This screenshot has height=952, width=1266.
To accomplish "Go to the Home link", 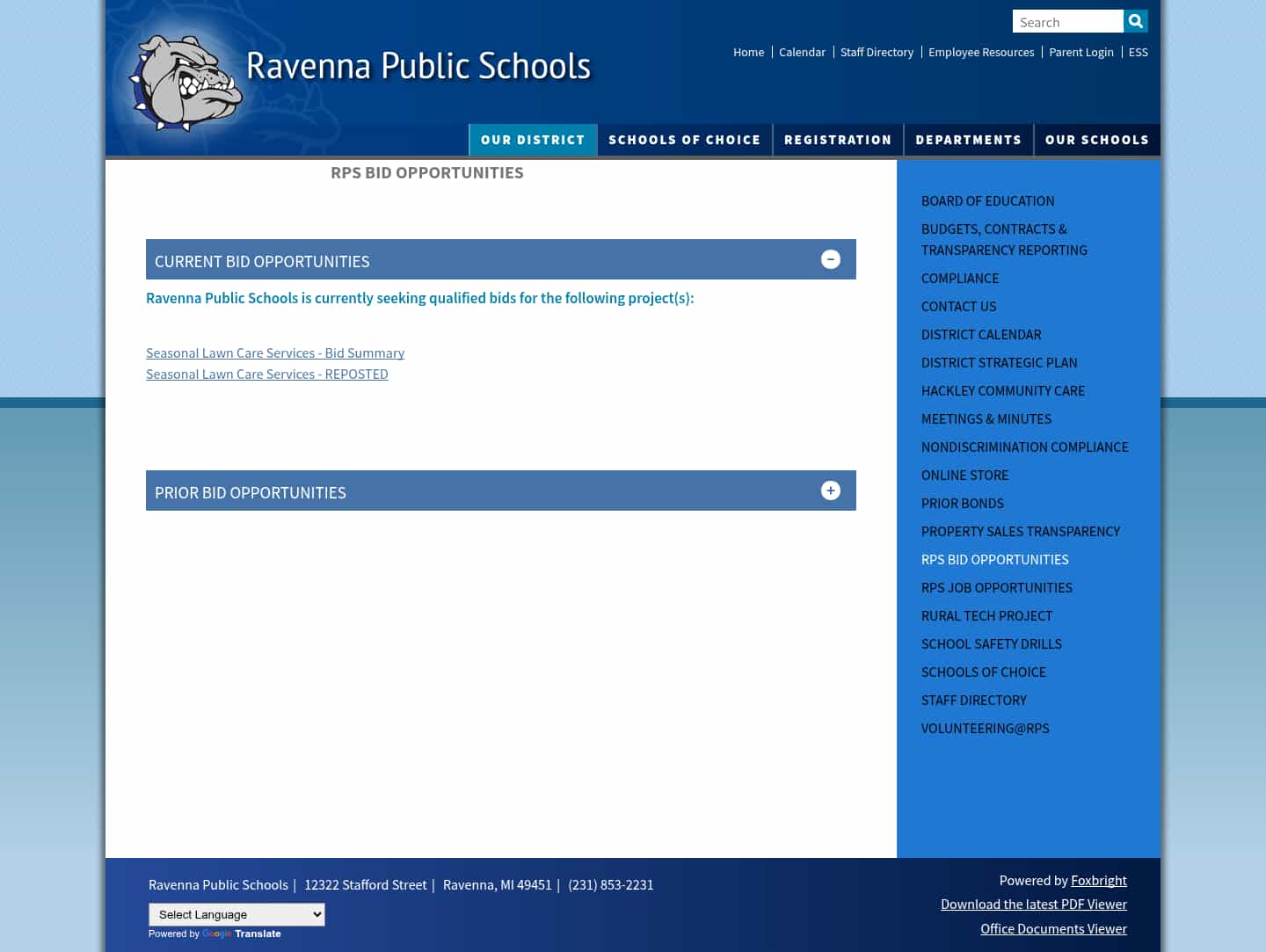I will click(x=748, y=52).
